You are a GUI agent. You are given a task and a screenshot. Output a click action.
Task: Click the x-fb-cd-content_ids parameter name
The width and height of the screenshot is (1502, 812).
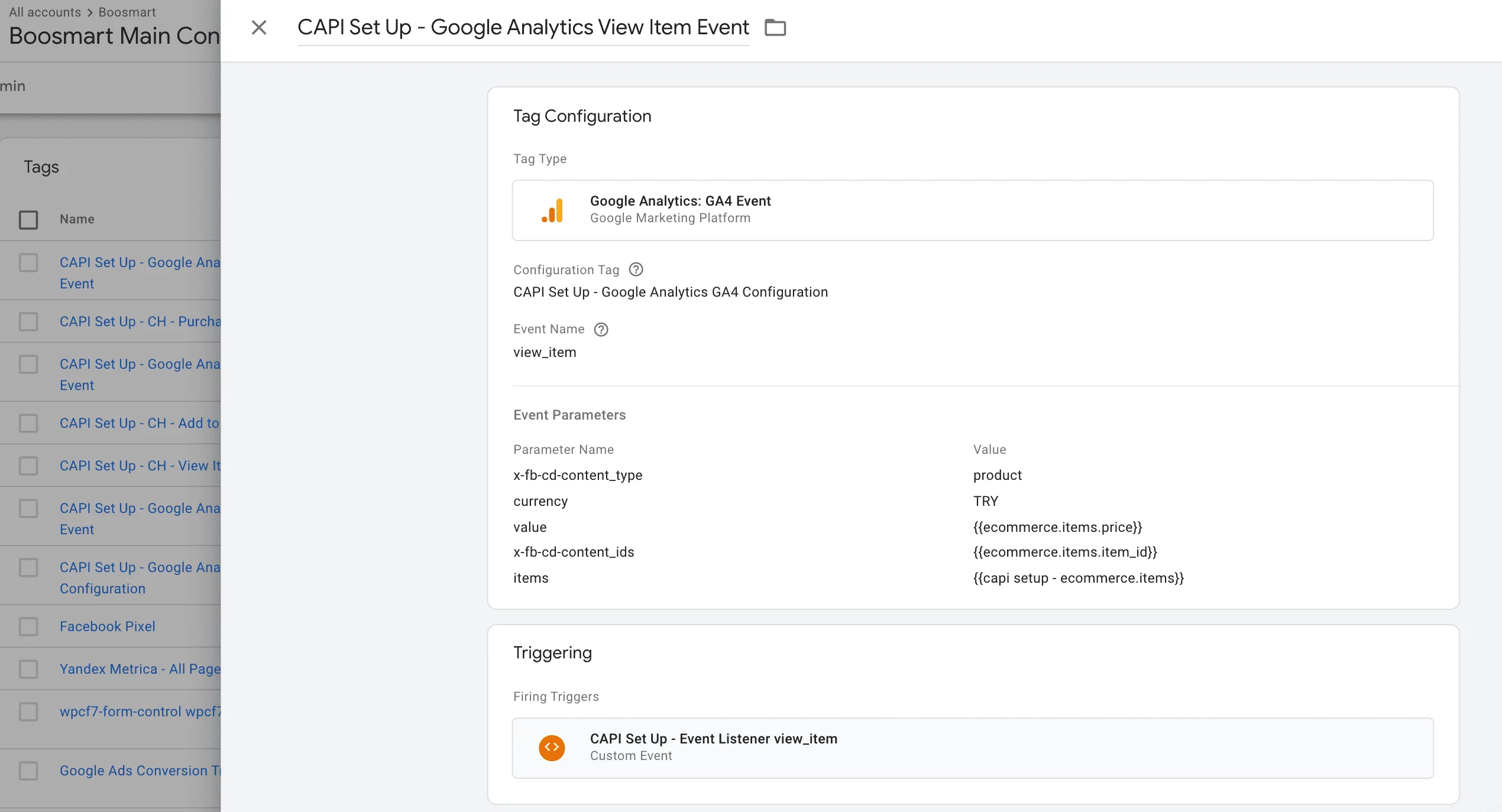pyautogui.click(x=574, y=552)
